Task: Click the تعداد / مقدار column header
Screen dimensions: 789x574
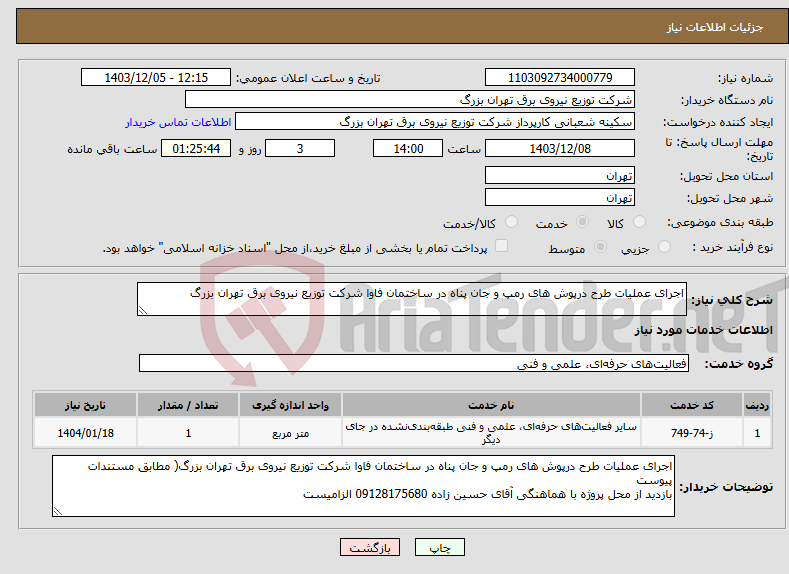Action: point(188,405)
